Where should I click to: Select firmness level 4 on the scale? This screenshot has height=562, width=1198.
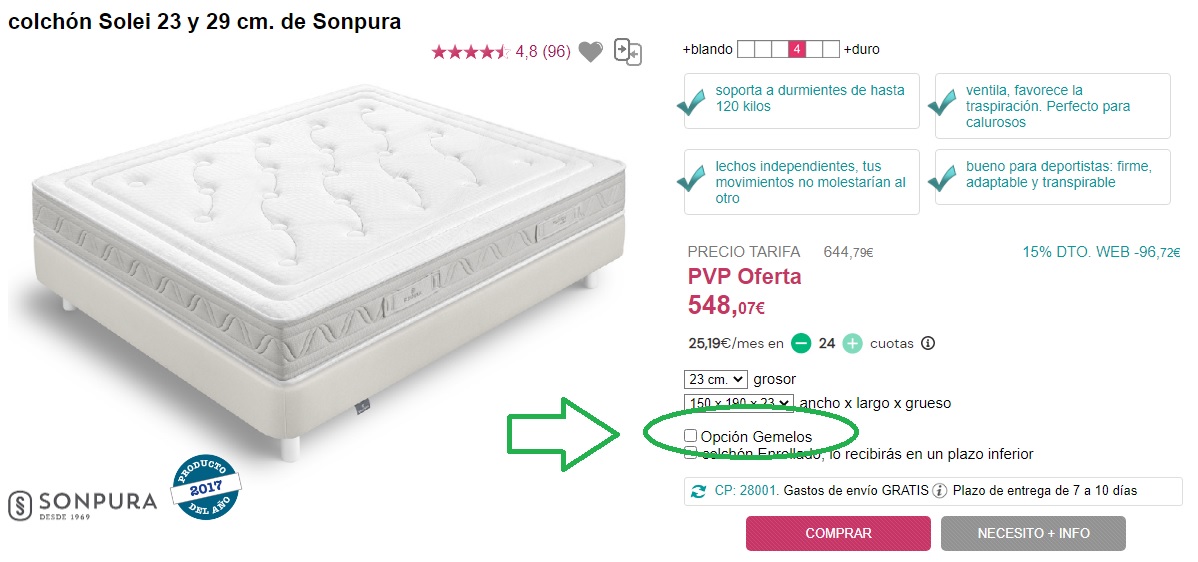click(797, 49)
